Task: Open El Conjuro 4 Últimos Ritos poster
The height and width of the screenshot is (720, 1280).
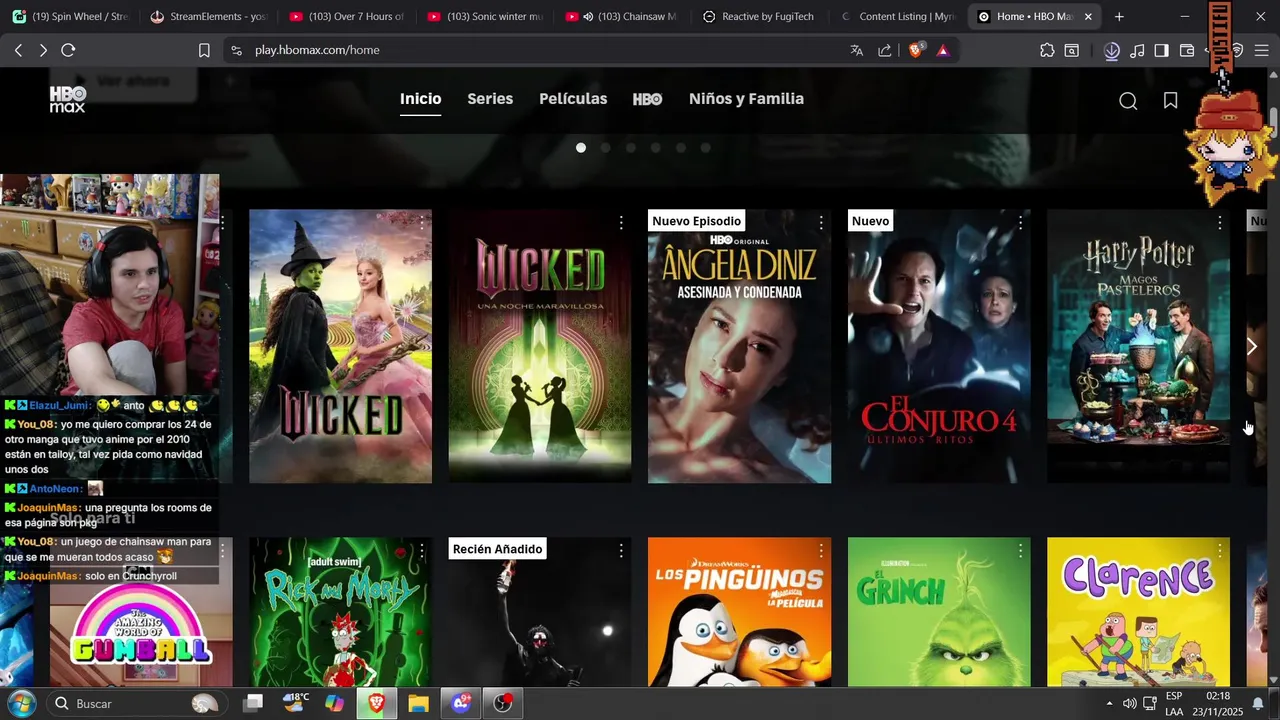Action: [939, 346]
